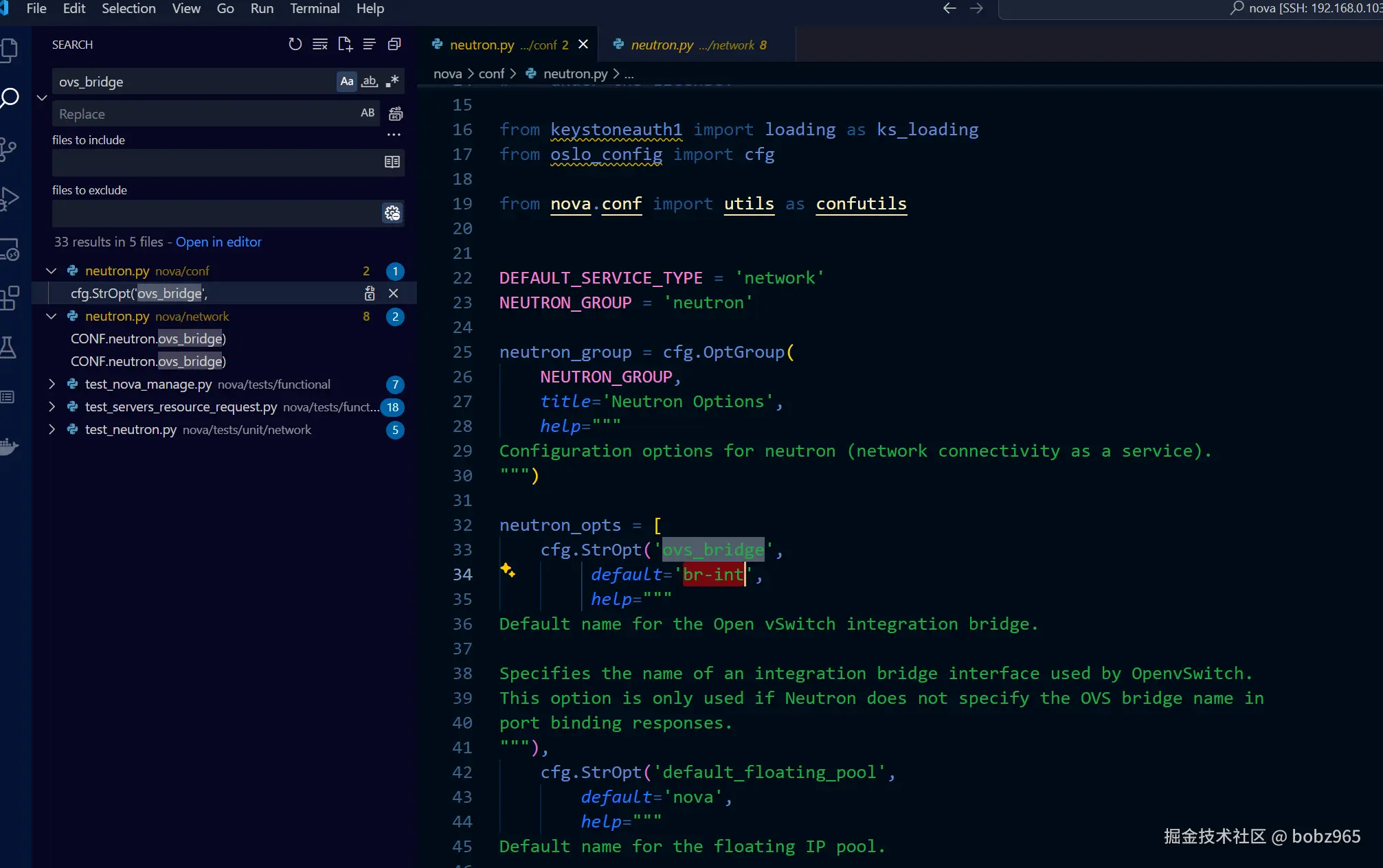The height and width of the screenshot is (868, 1383).
Task: Open a new search editor
Action: [x=345, y=45]
